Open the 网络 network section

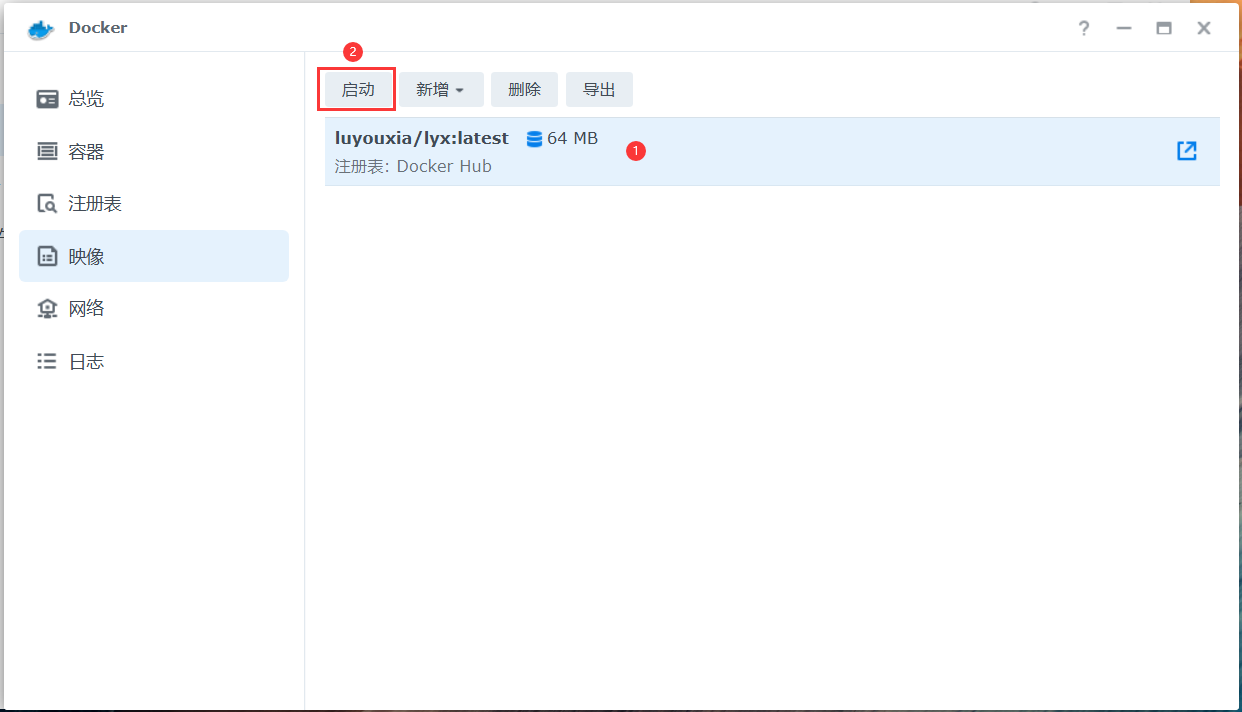point(154,308)
